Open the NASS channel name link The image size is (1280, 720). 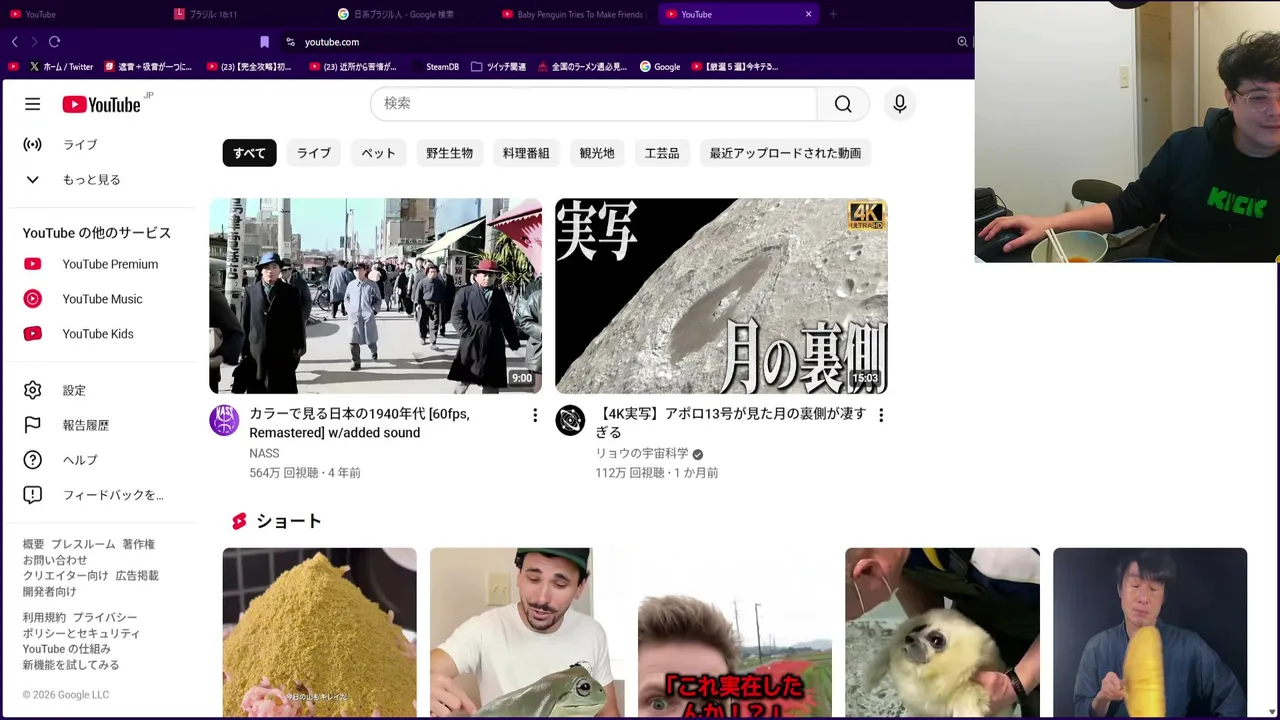click(264, 453)
